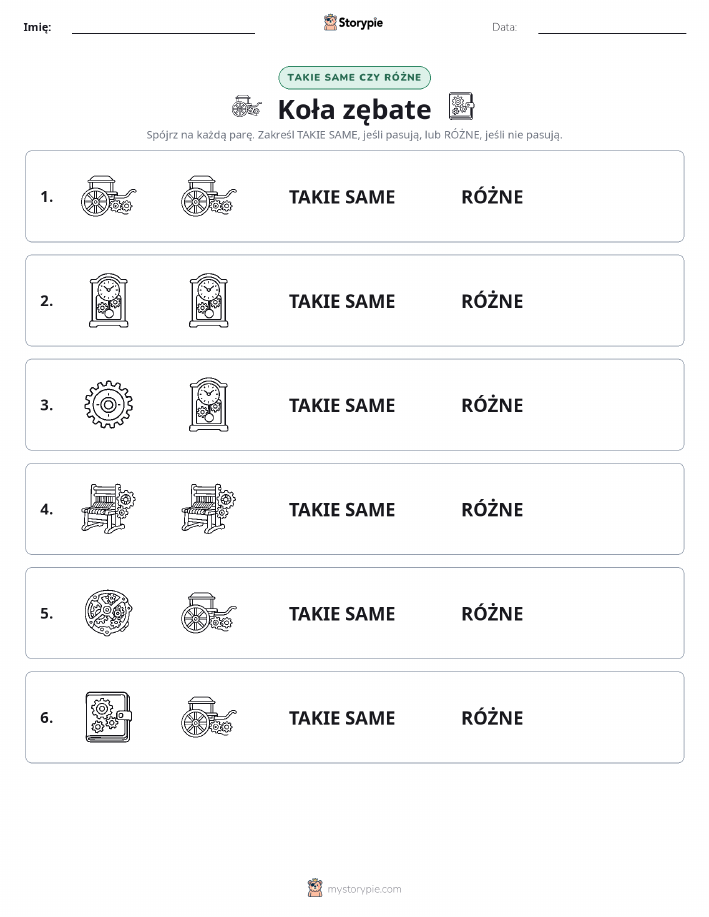This screenshot has height=917, width=709.
Task: Click the second clock icon in row 2
Action: 209,301
